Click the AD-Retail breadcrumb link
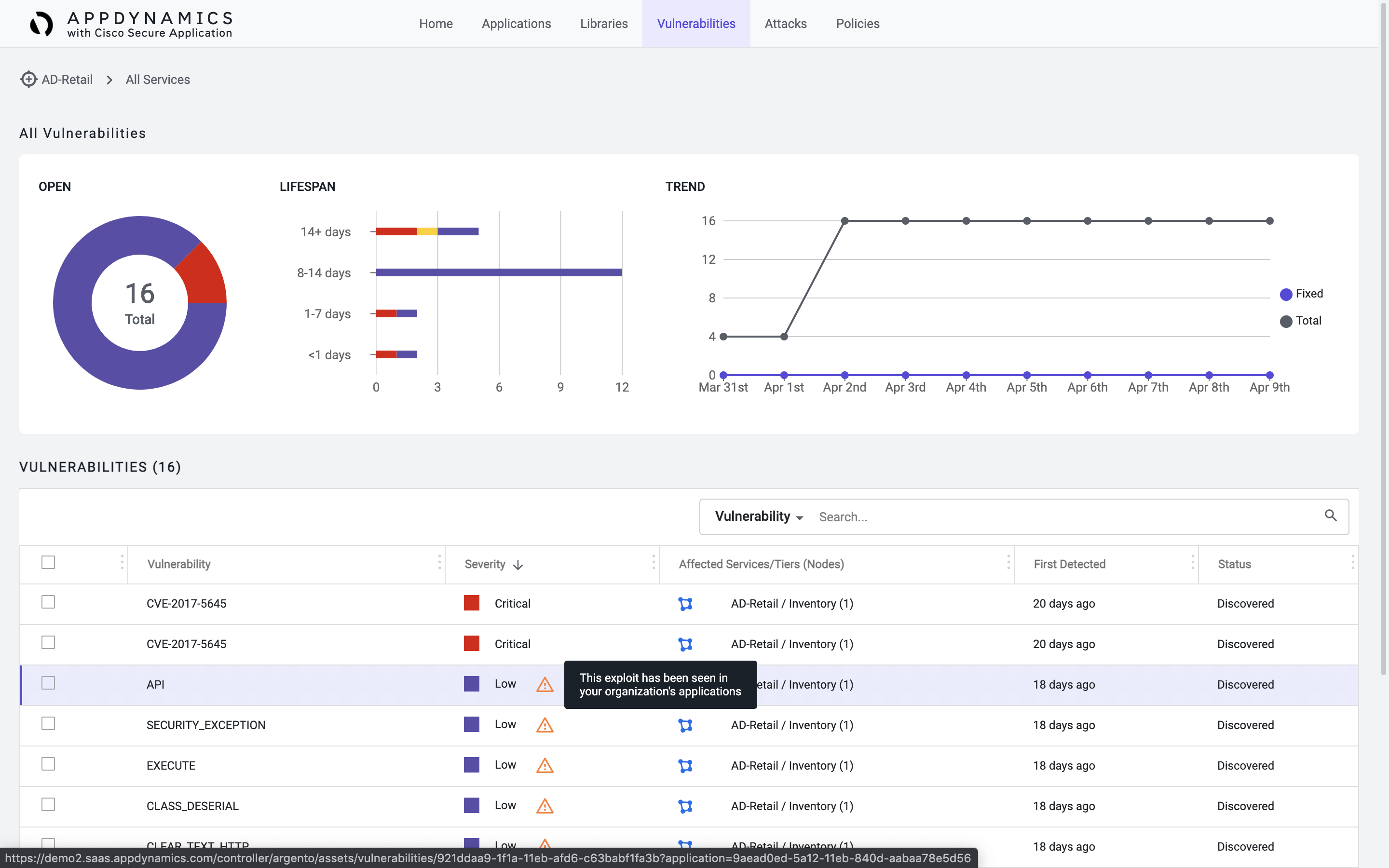Image resolution: width=1389 pixels, height=868 pixels. pyautogui.click(x=67, y=80)
